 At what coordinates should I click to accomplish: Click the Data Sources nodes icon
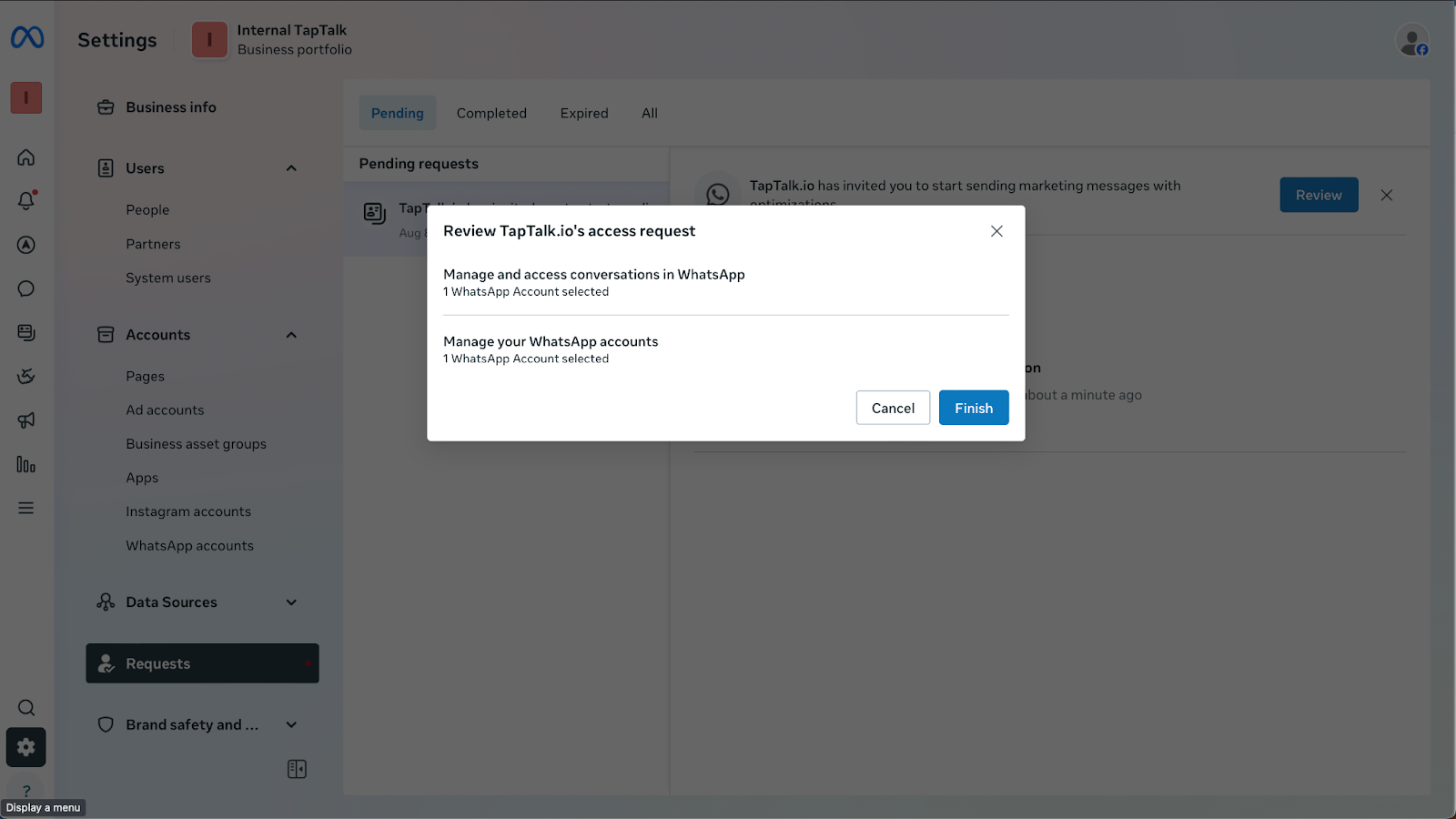[106, 602]
